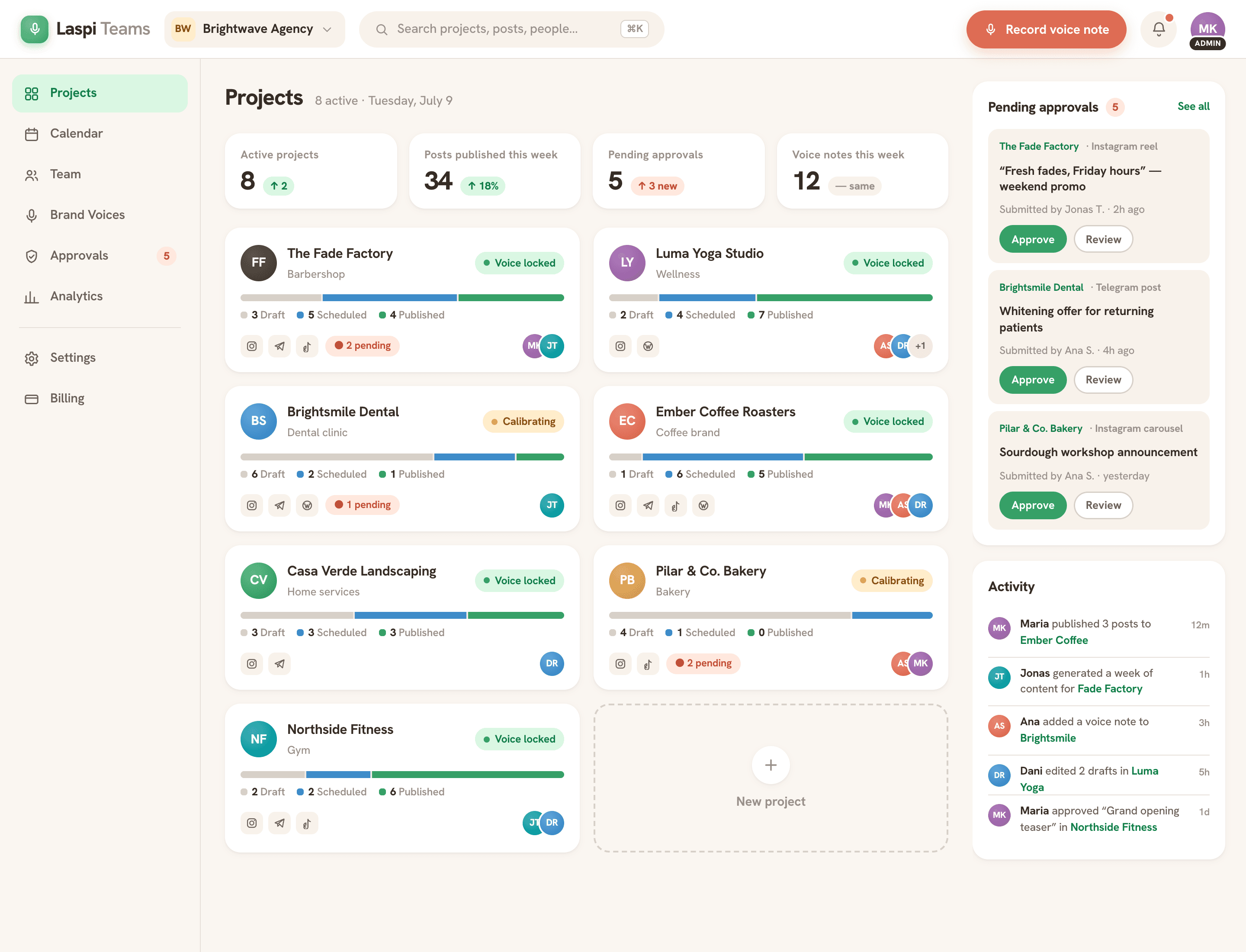Click the Laspi Teams microphone logo
1246x952 pixels.
[35, 29]
